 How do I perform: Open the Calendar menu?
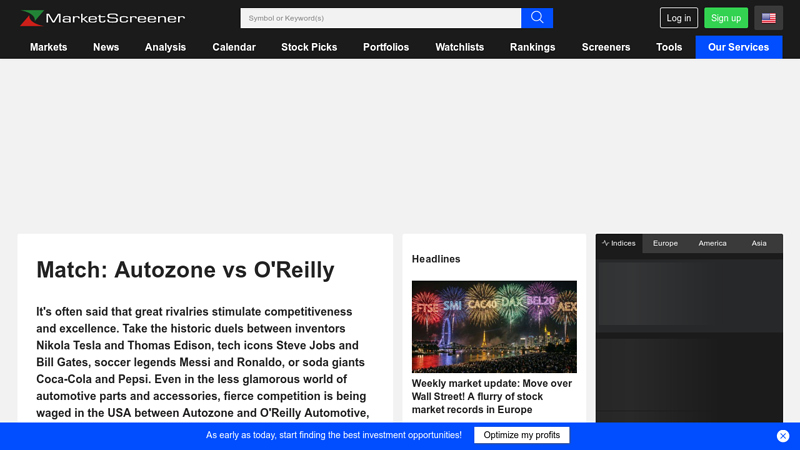point(234,47)
